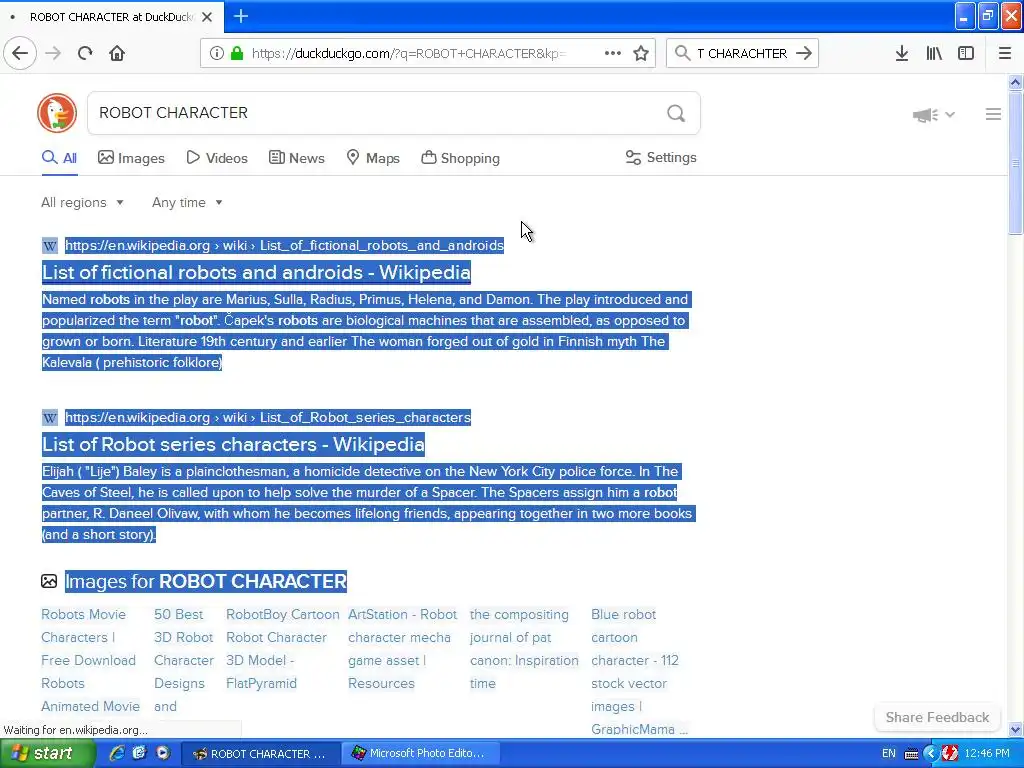Click the List_of_fictional_robots_and_androids URL
Screen dimensions: 1024x768
pyautogui.click(x=284, y=246)
